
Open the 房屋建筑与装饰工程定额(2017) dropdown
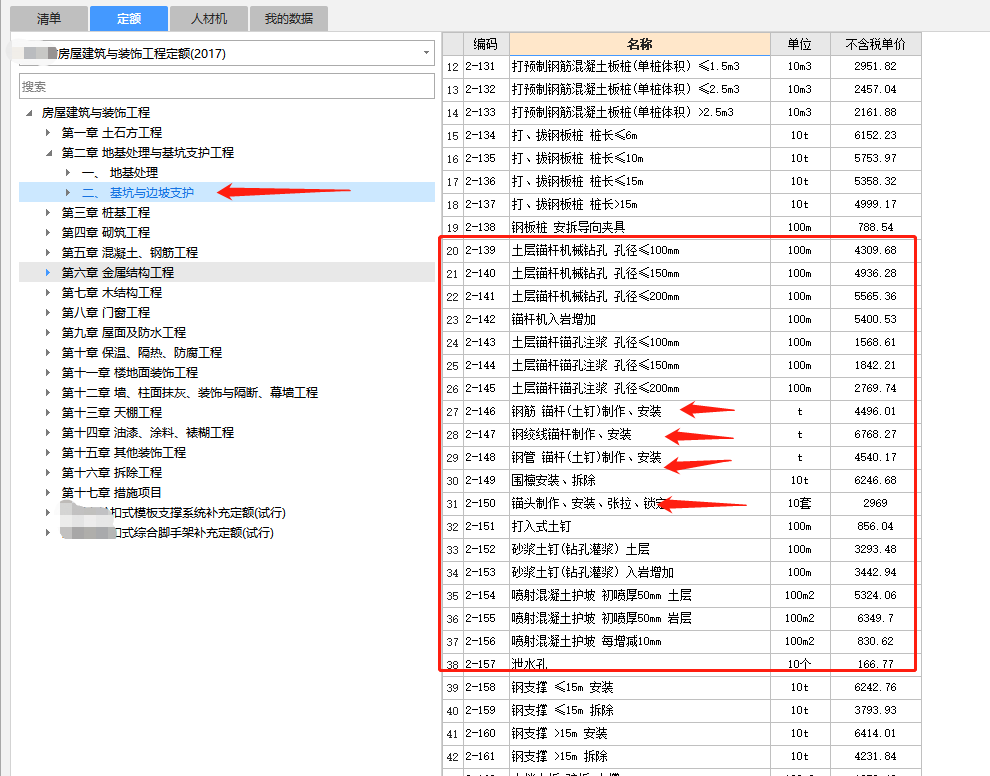click(x=427, y=53)
